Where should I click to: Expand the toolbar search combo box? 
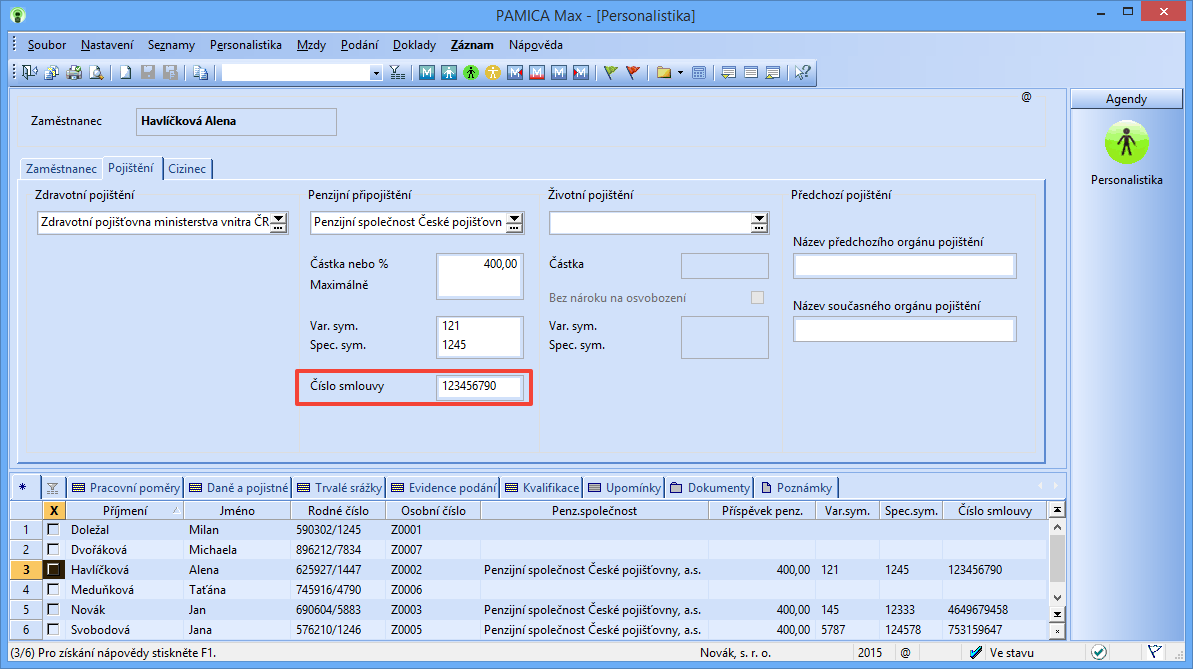click(x=376, y=72)
